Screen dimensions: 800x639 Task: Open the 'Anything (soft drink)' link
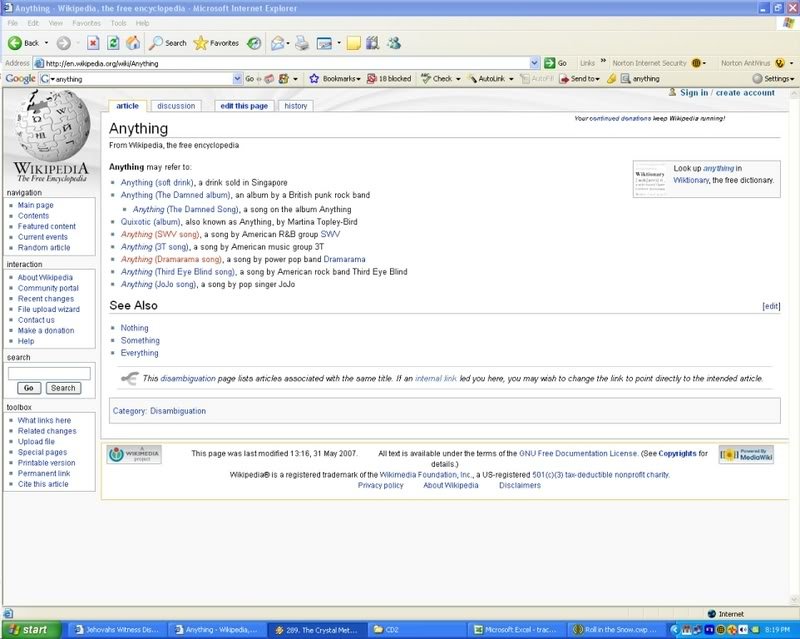pos(157,183)
